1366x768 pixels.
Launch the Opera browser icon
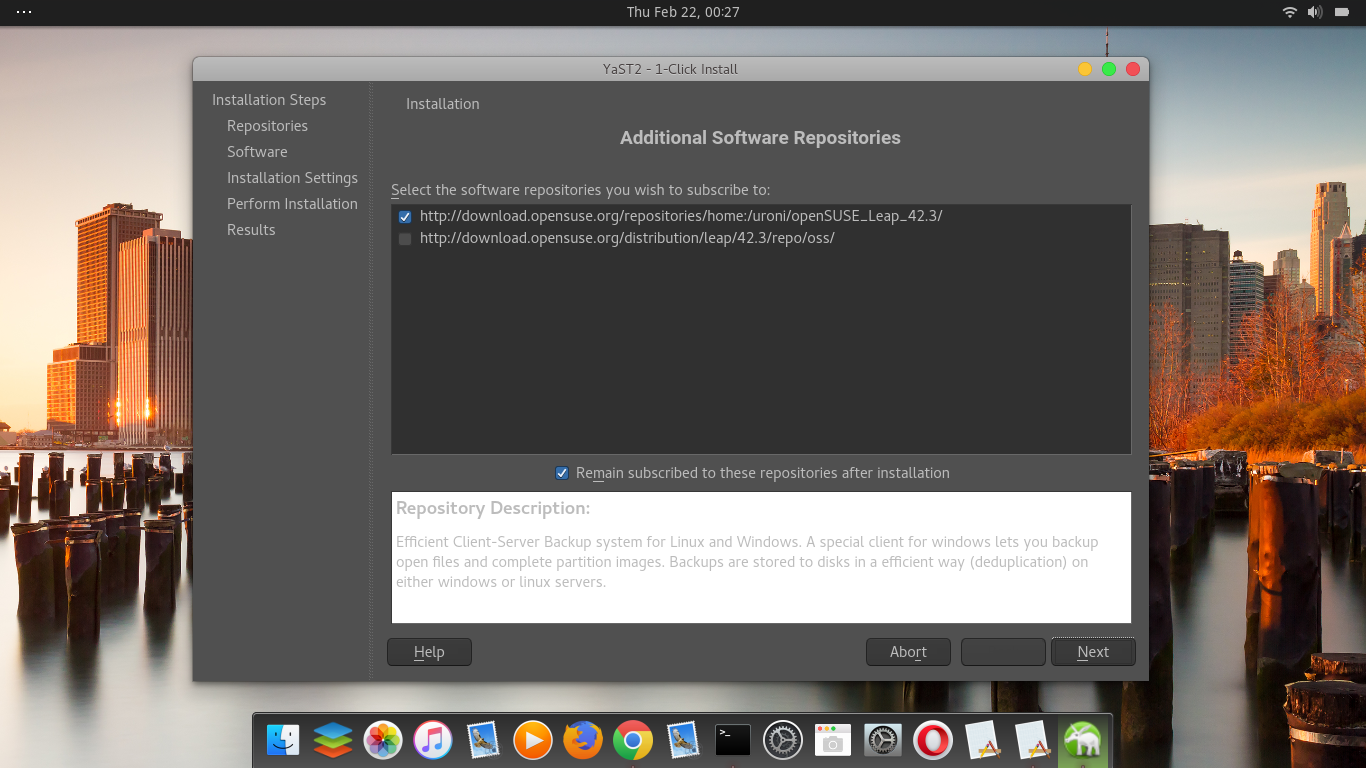coord(932,740)
